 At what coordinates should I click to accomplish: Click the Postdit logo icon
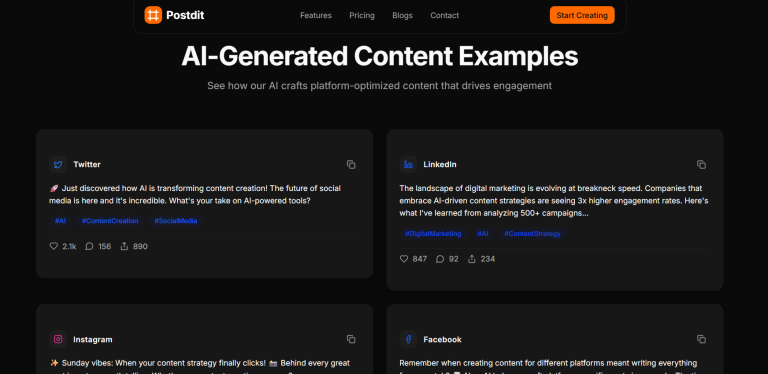[x=153, y=15]
